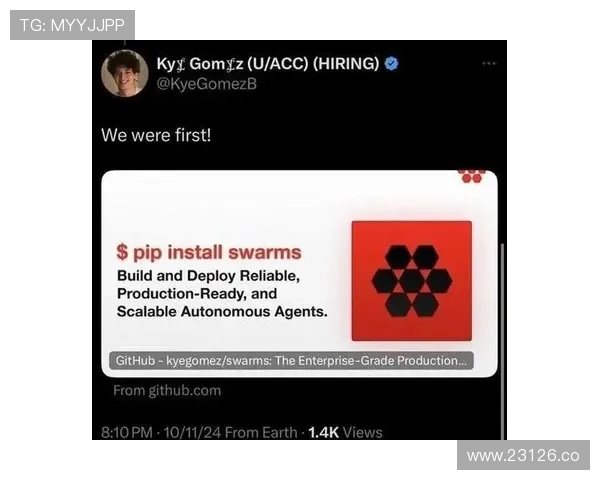Image resolution: width=600 pixels, height=480 pixels.
Task: Click the vertical scrollbar at the right edge
Action: click(502, 341)
